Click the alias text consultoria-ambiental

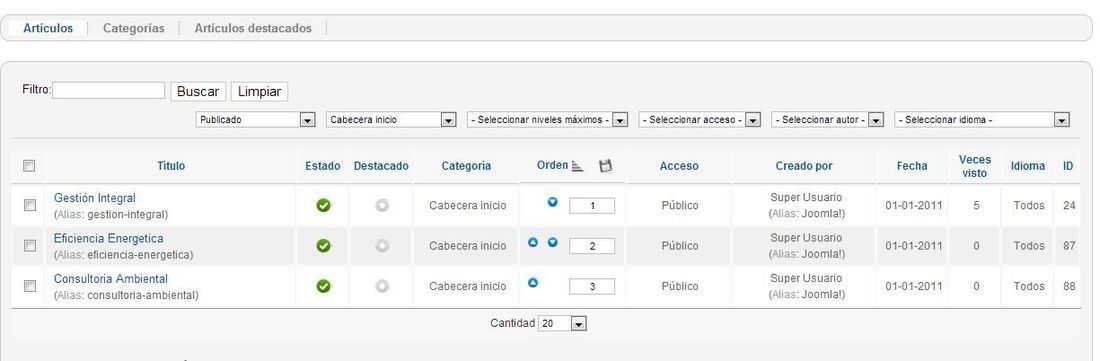tap(142, 295)
